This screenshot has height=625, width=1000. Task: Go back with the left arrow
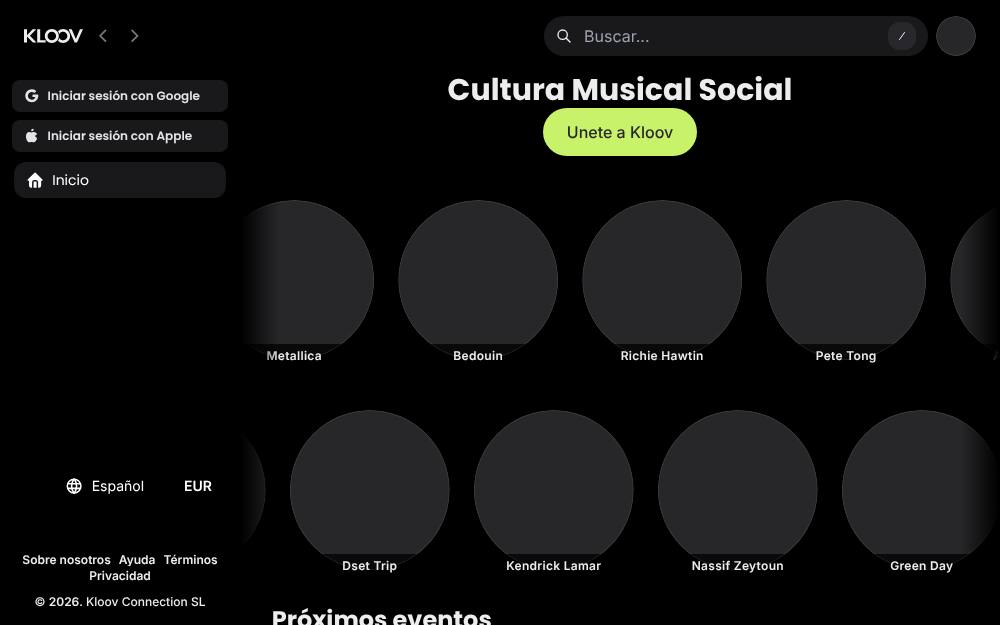click(x=103, y=36)
